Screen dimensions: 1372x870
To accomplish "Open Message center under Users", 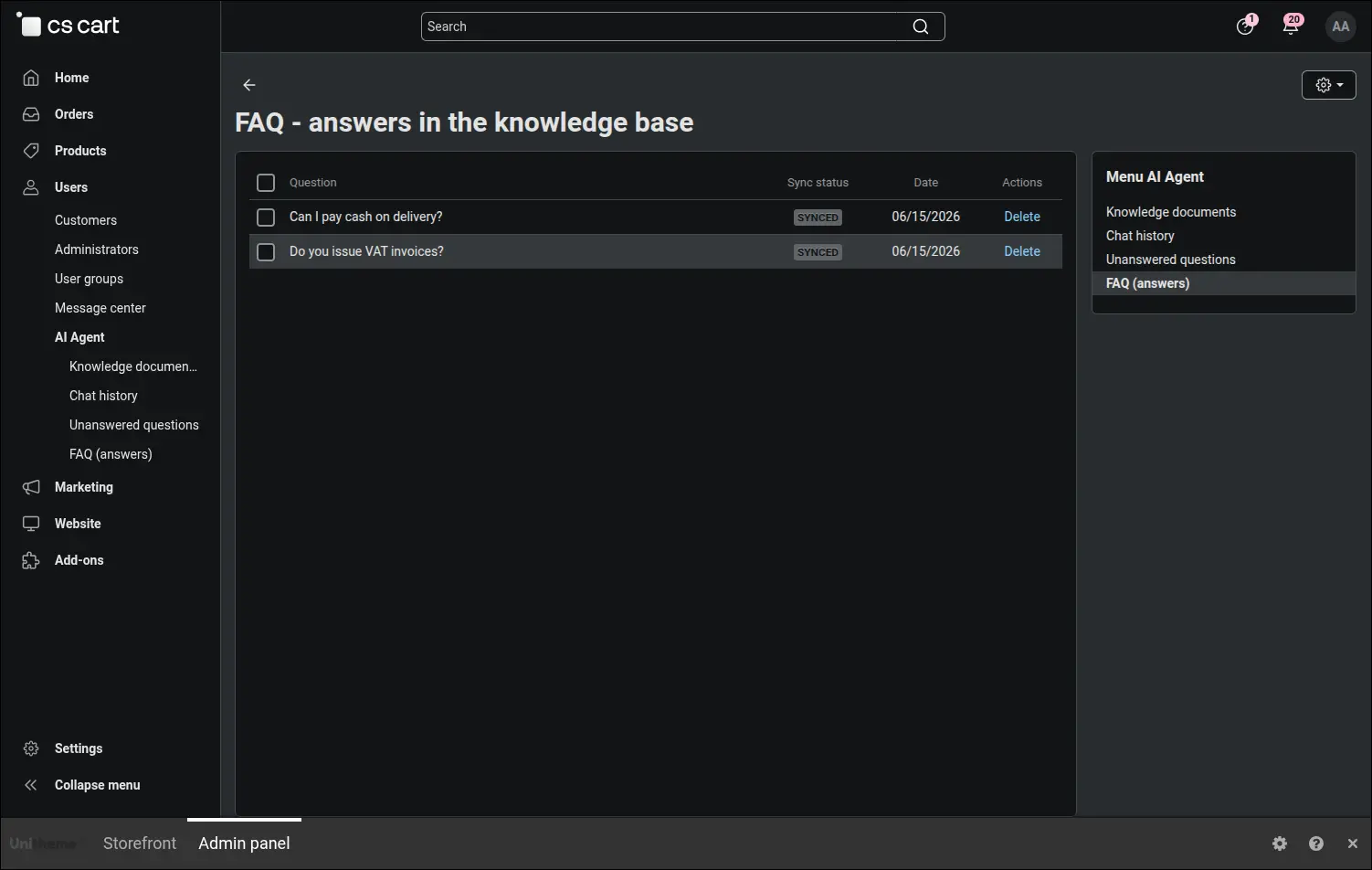I will click(x=100, y=308).
